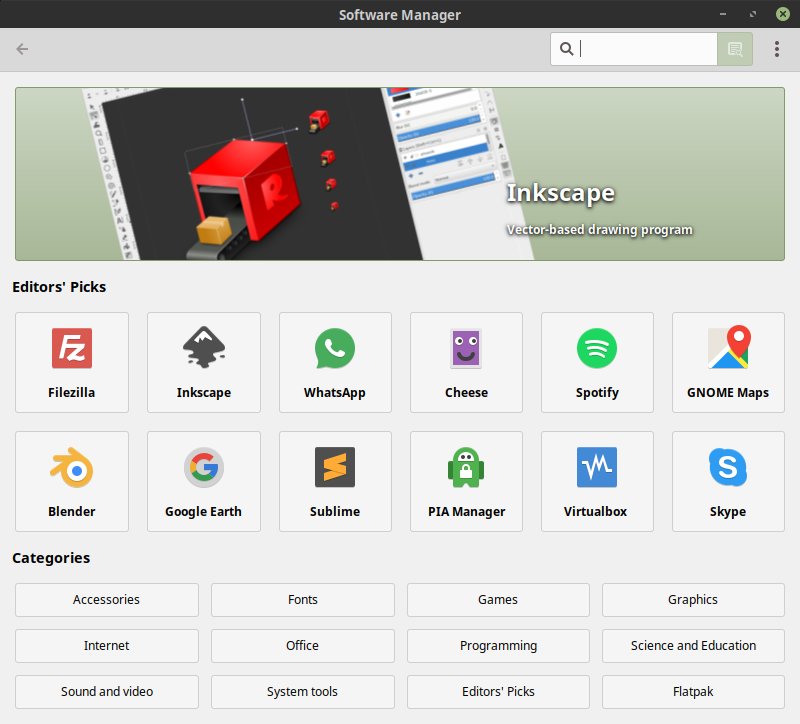Open the Sublime app tile
The width and height of the screenshot is (800, 724).
pyautogui.click(x=335, y=481)
